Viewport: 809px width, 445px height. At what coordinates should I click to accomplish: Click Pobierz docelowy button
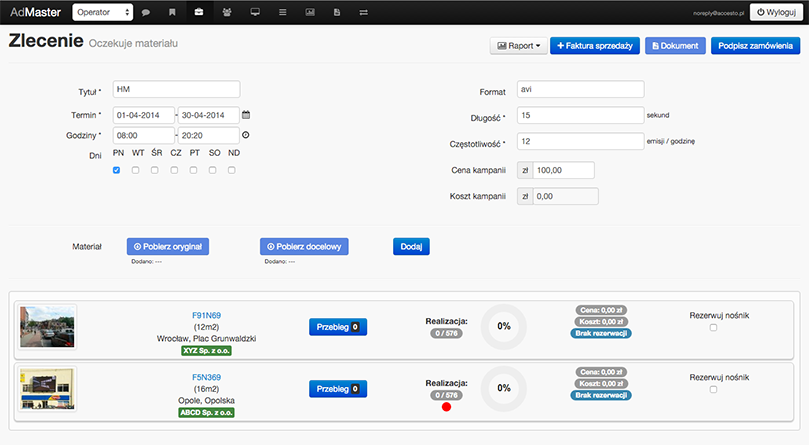click(x=304, y=246)
